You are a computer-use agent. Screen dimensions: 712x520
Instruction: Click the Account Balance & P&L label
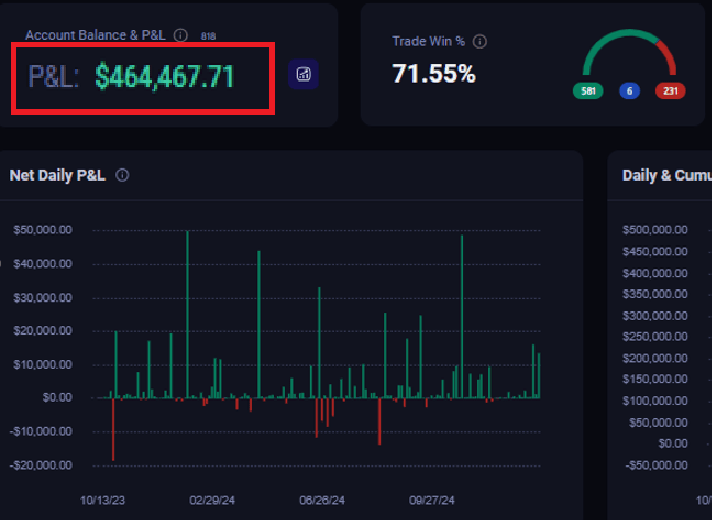[97, 35]
